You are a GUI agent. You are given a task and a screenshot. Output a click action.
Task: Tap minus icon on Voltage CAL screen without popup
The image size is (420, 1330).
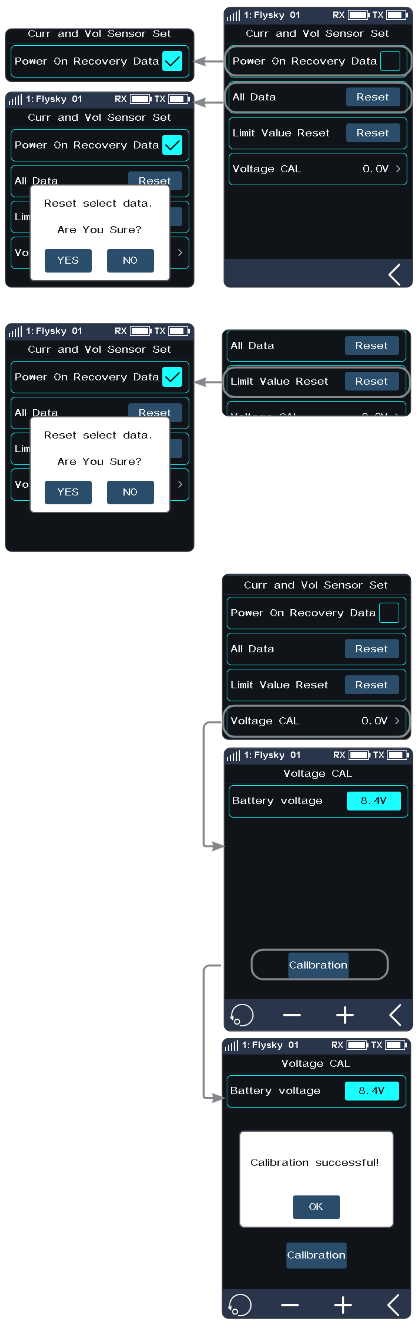coord(292,1015)
